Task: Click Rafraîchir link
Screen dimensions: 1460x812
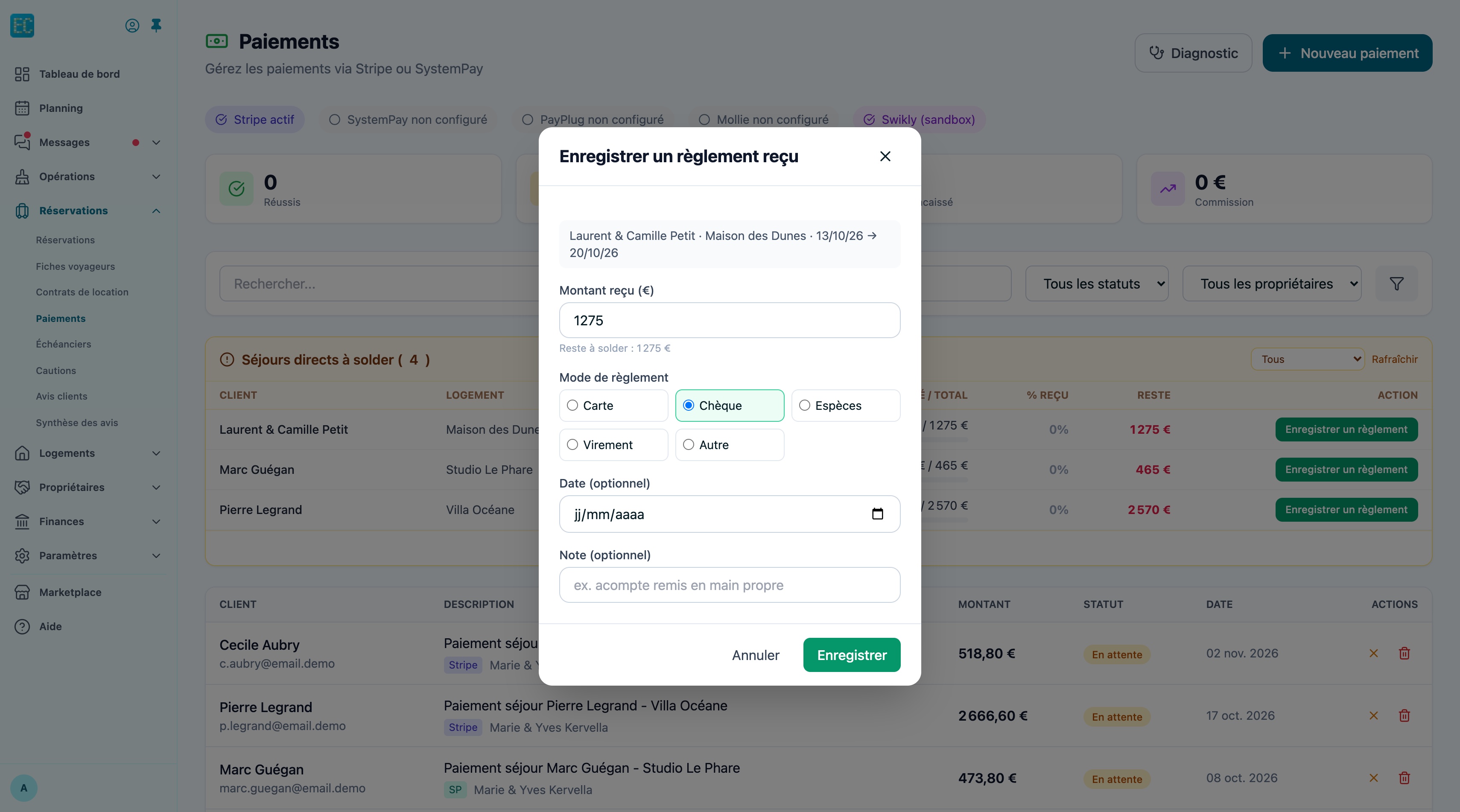Action: (1394, 359)
